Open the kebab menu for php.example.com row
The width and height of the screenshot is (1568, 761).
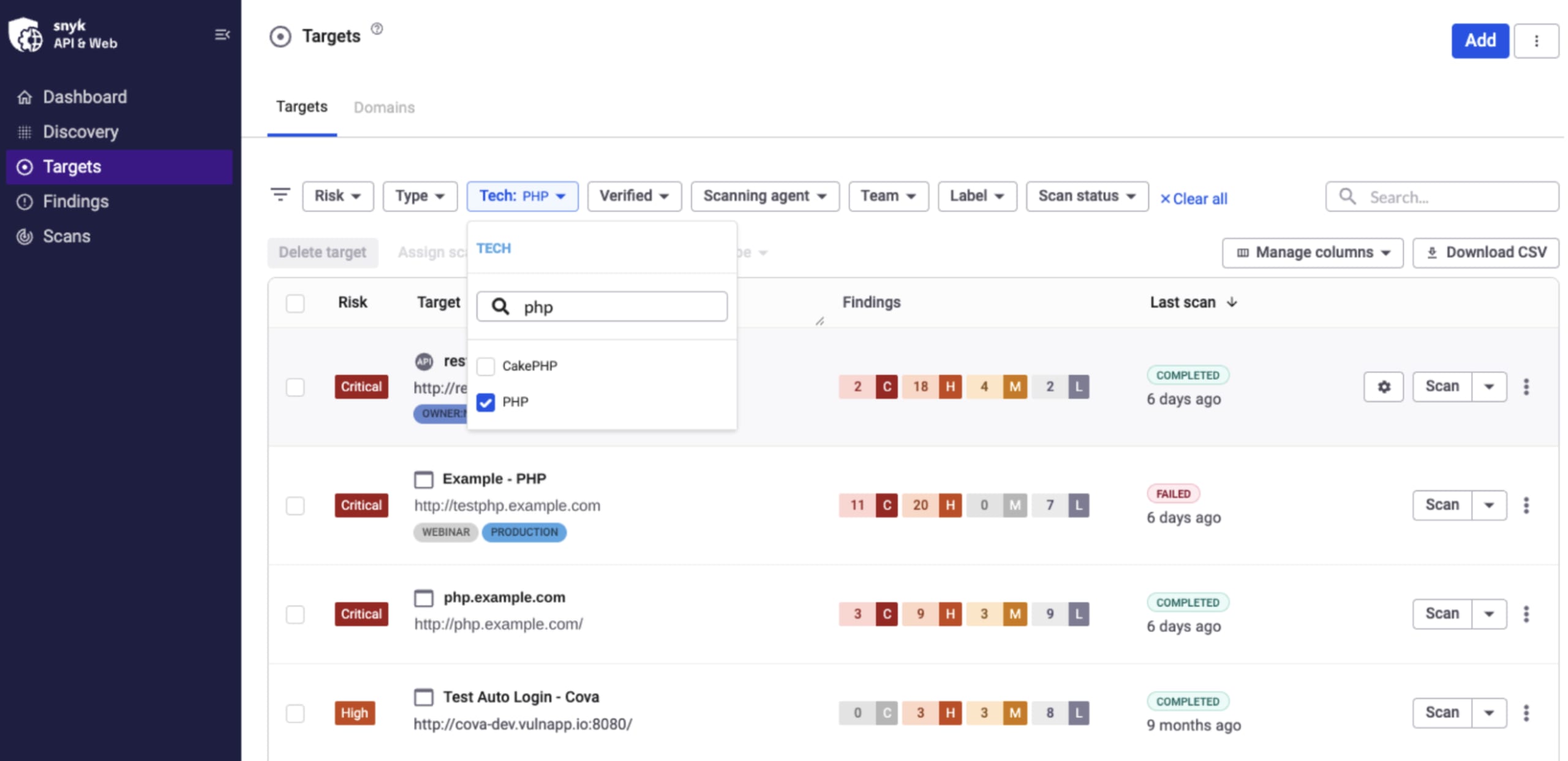pos(1526,614)
